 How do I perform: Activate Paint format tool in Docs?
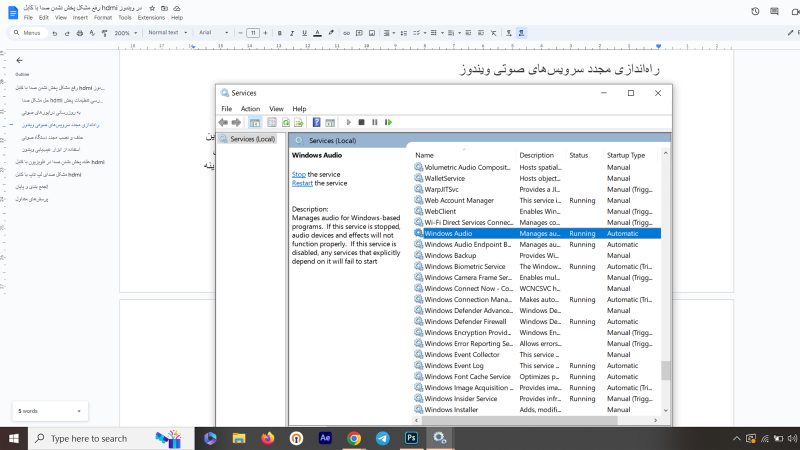pos(105,33)
